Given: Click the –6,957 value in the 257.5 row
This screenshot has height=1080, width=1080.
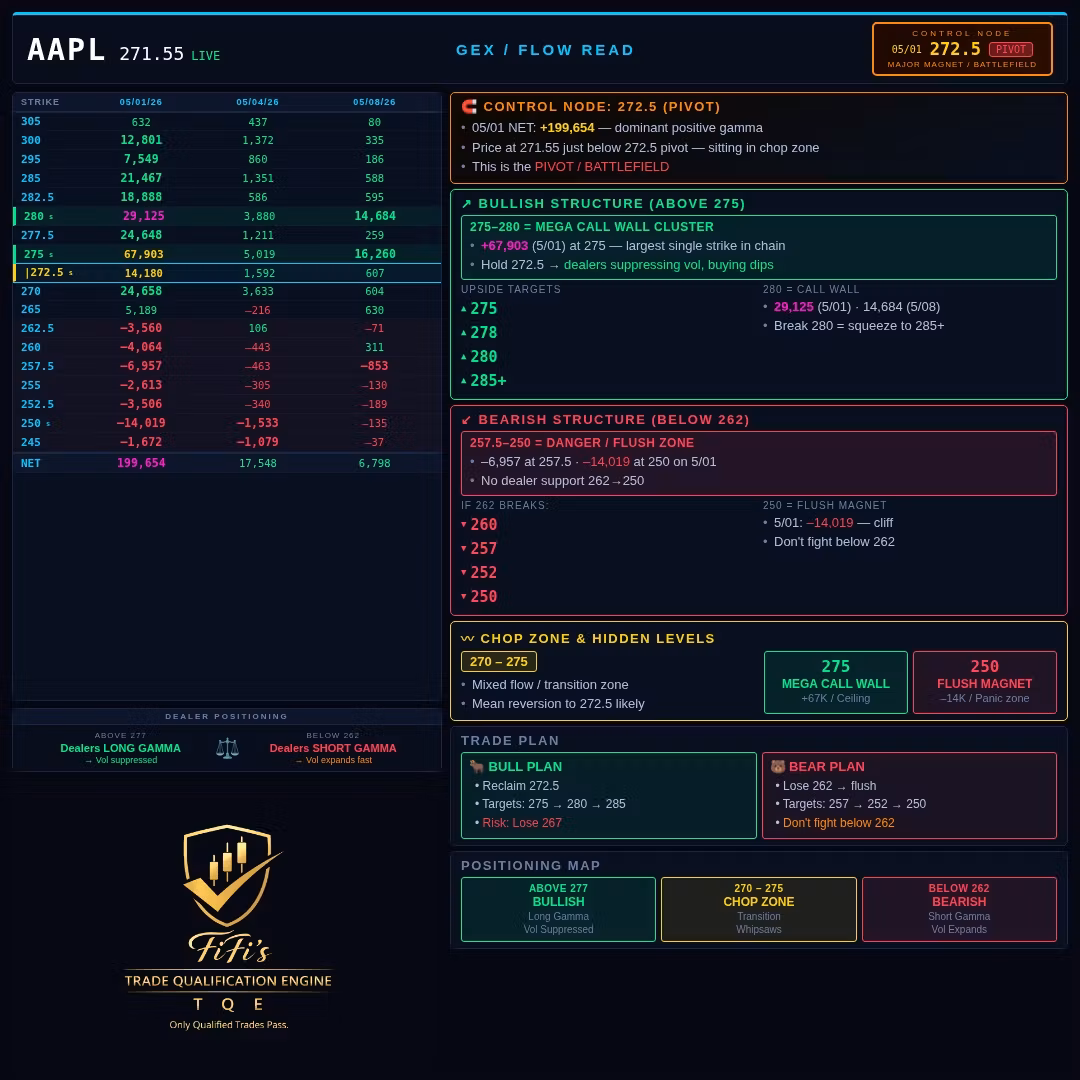Looking at the screenshot, I should (x=141, y=366).
